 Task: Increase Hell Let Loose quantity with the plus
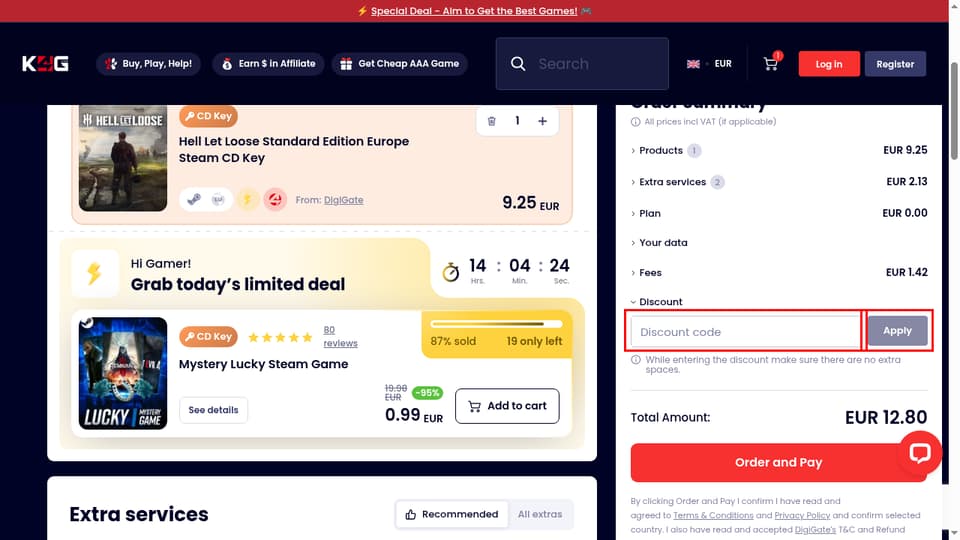542,121
